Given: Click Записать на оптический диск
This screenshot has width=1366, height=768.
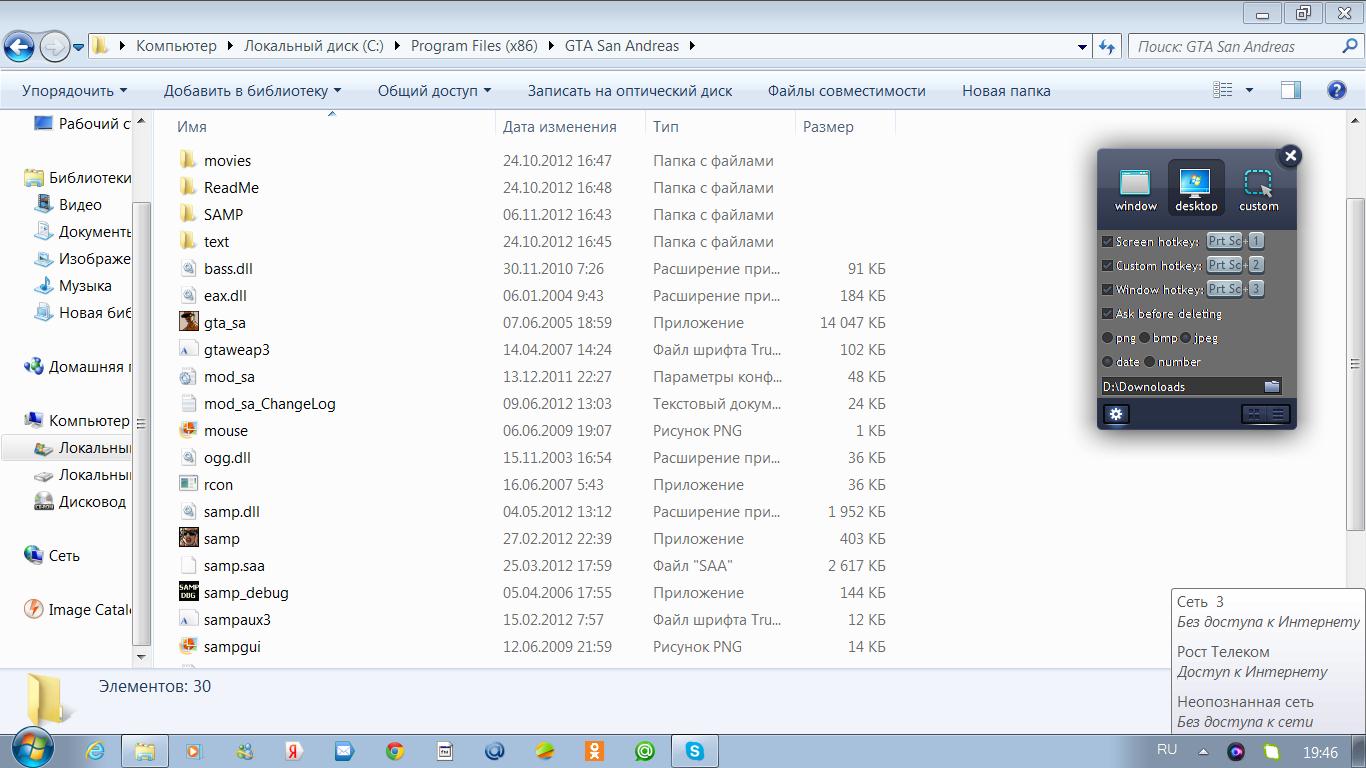Looking at the screenshot, I should [x=630, y=91].
